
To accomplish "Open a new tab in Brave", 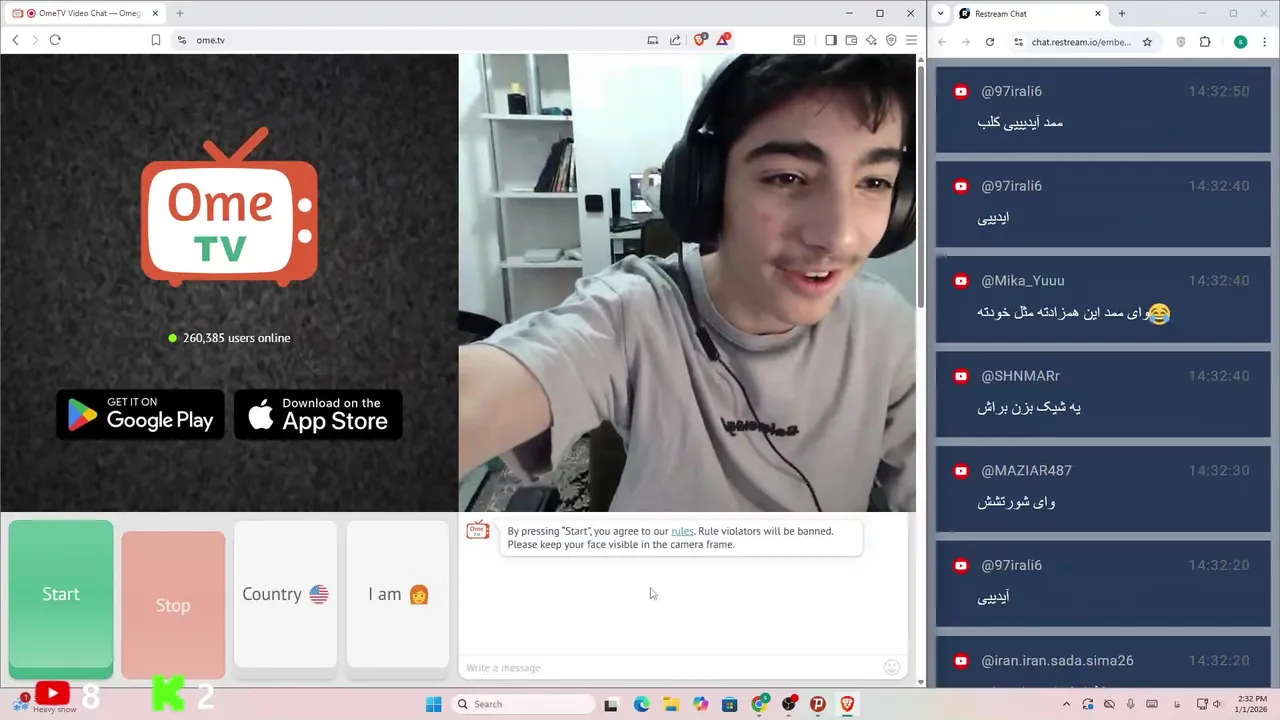I will point(180,13).
